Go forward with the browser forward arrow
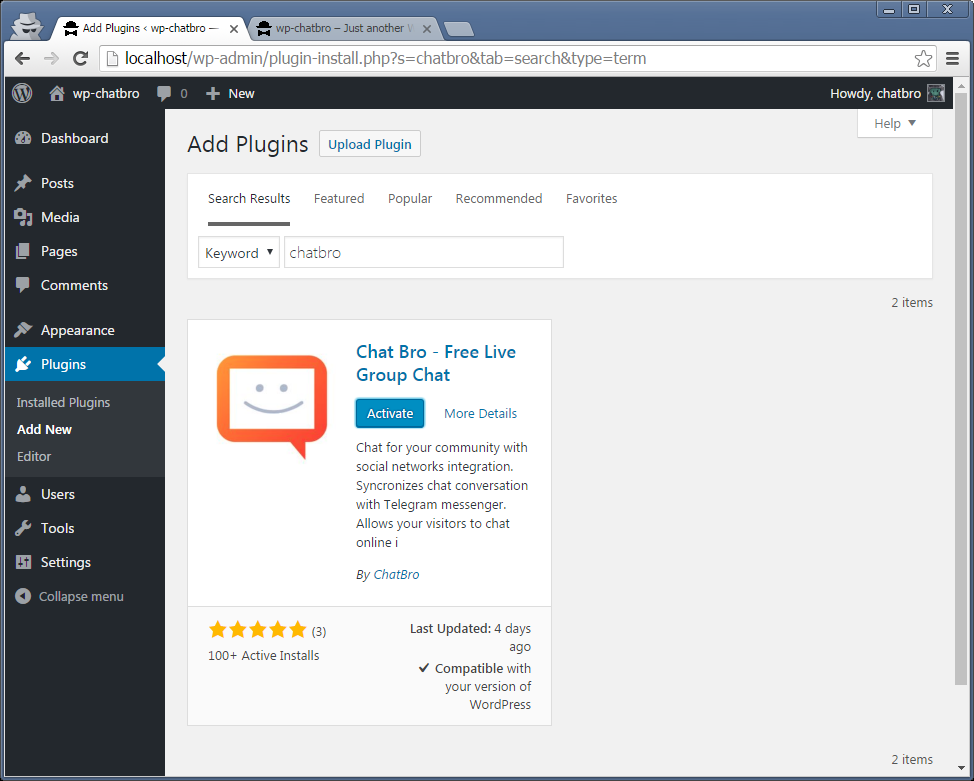 coord(52,58)
